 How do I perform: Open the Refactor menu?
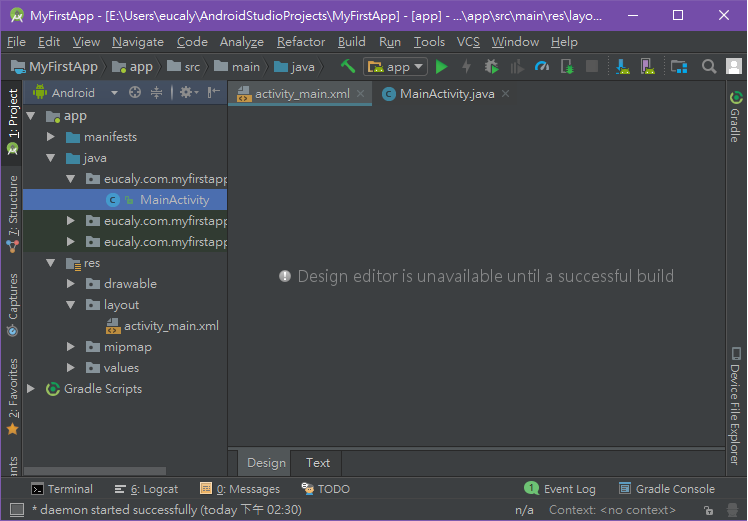(x=301, y=42)
